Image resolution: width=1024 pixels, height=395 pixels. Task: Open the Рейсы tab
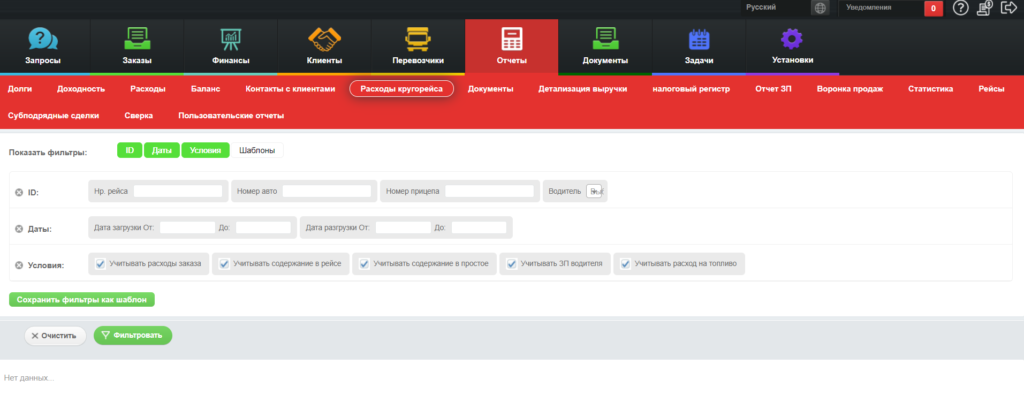click(x=991, y=89)
